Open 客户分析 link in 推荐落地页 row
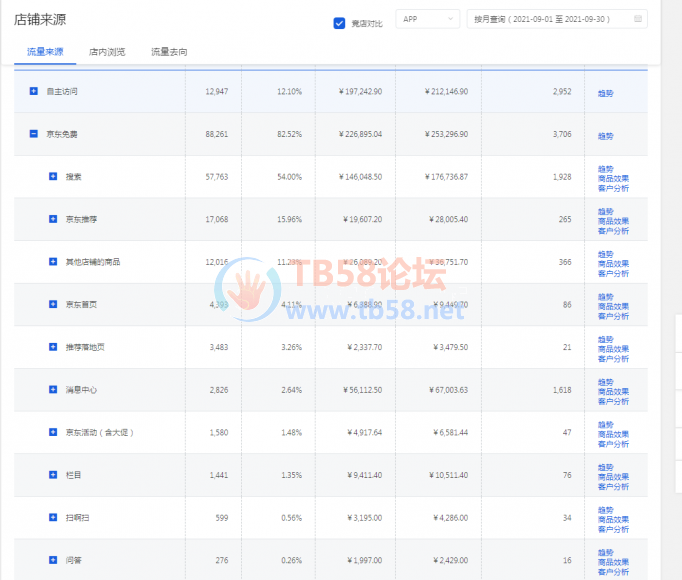Viewport: 682px width, 580px height. (x=613, y=359)
